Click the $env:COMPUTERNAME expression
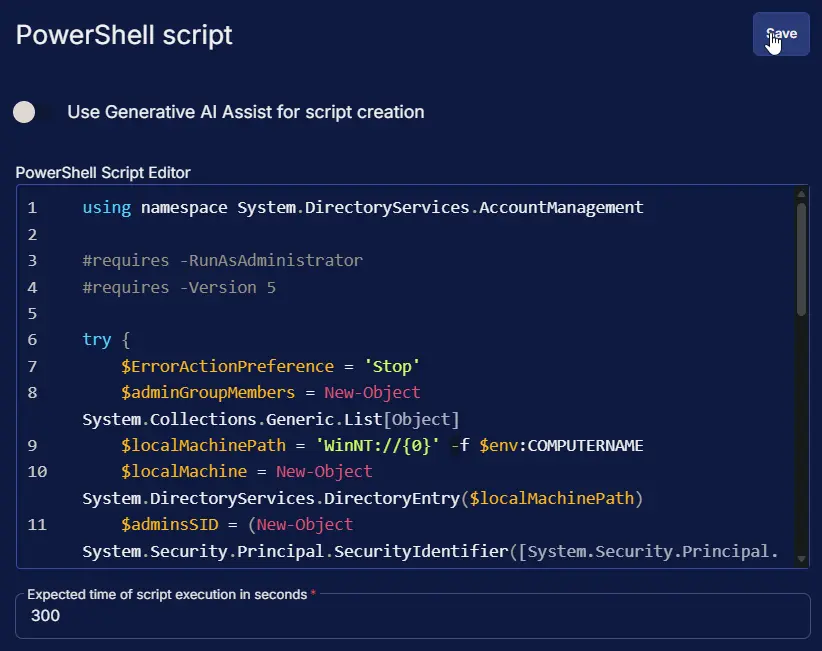822x651 pixels. click(x=561, y=445)
